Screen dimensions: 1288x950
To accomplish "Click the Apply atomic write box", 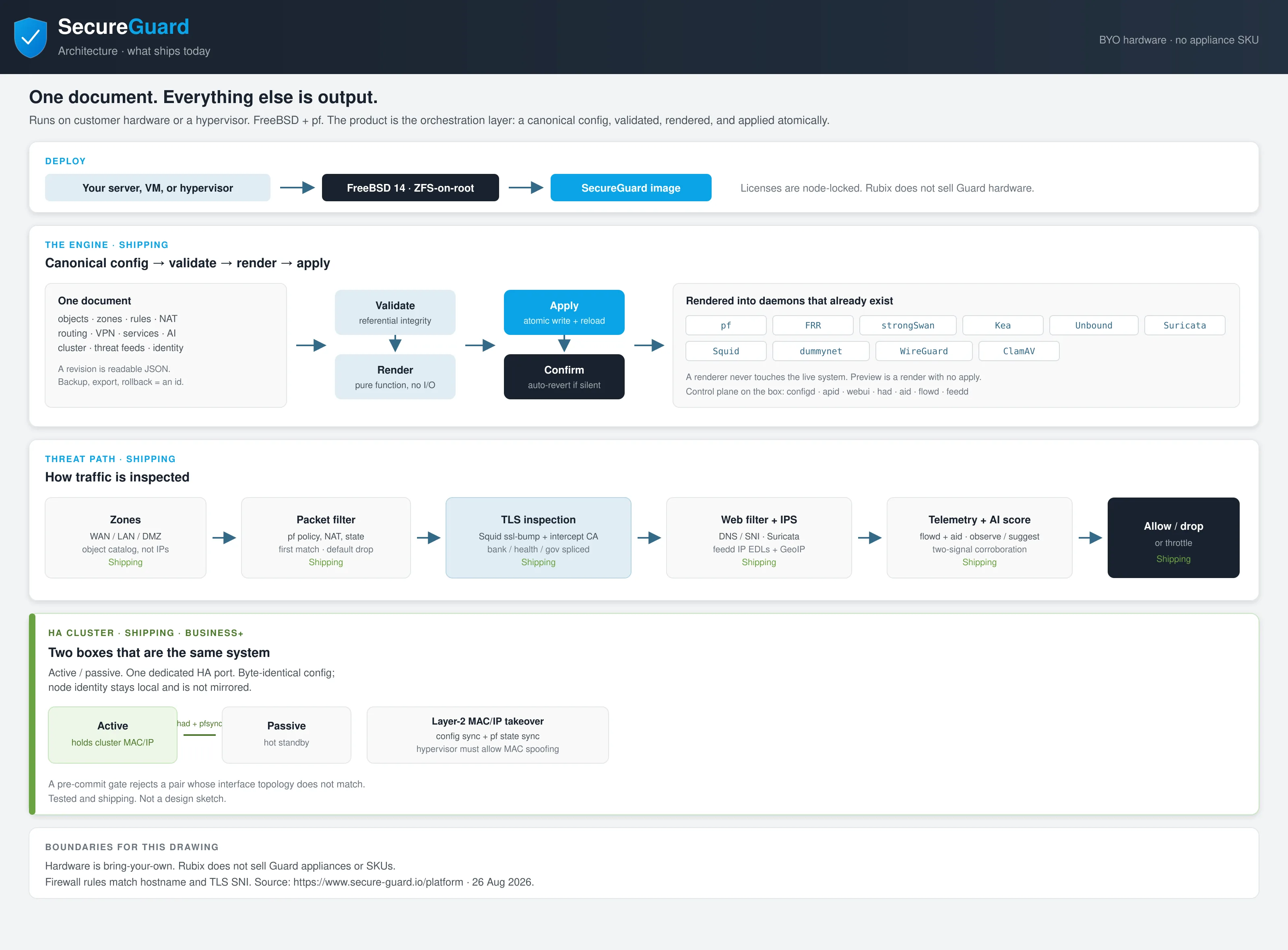I will tap(564, 312).
